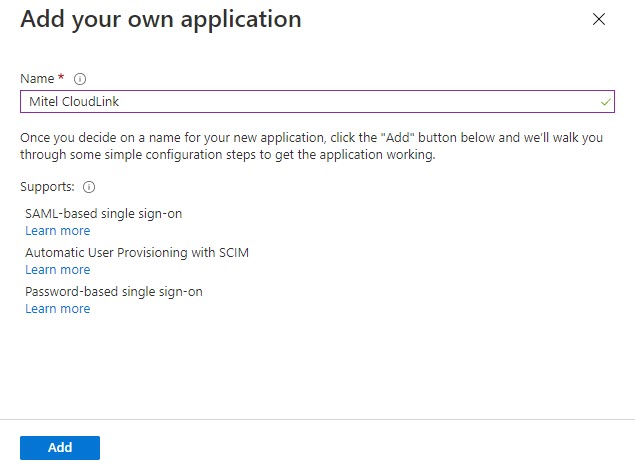The width and height of the screenshot is (635, 476).
Task: Click the green validation checkmark in Name field
Action: coord(605,102)
